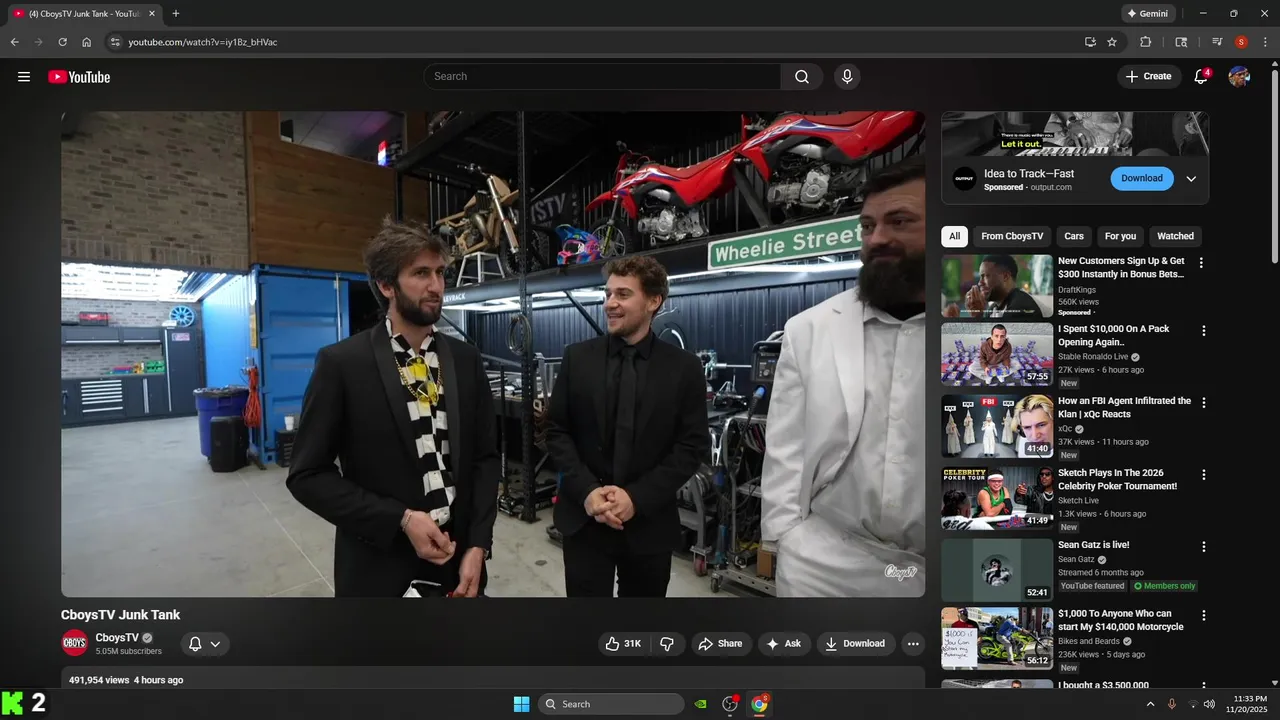
Task: Show hidden system tray icons
Action: pyautogui.click(x=1150, y=704)
